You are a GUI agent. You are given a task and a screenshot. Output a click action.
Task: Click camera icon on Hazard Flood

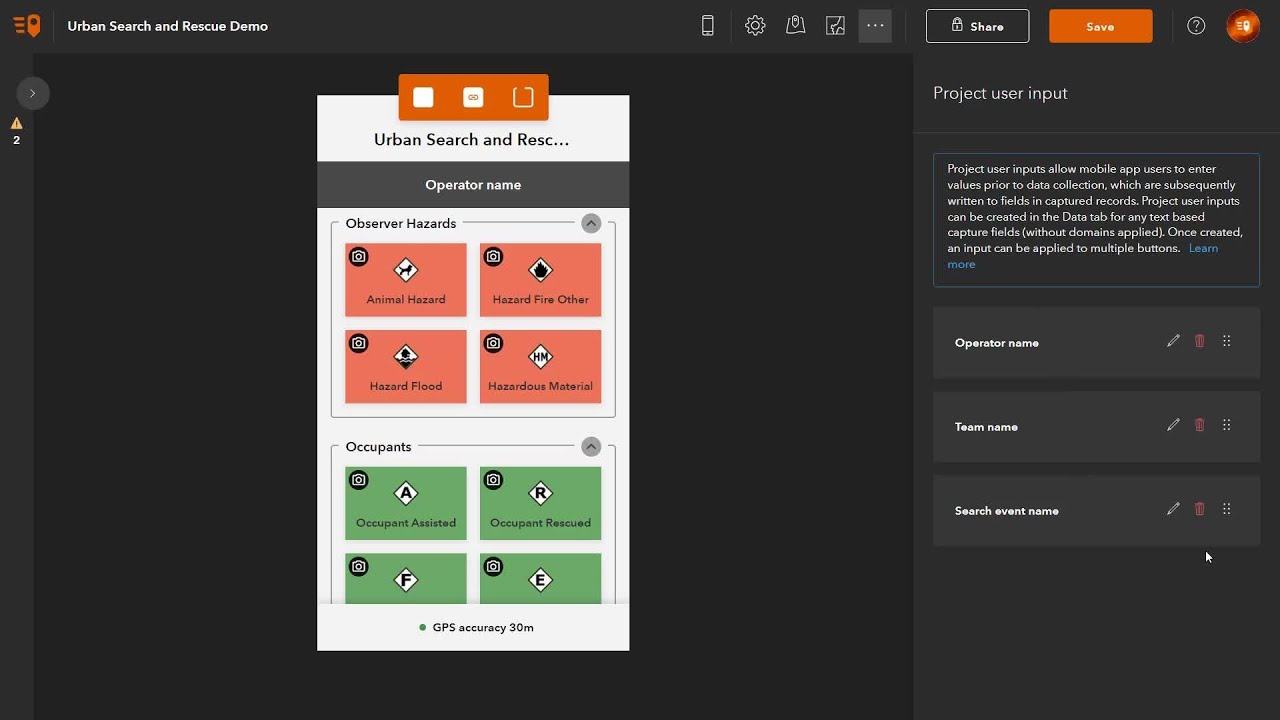358,343
